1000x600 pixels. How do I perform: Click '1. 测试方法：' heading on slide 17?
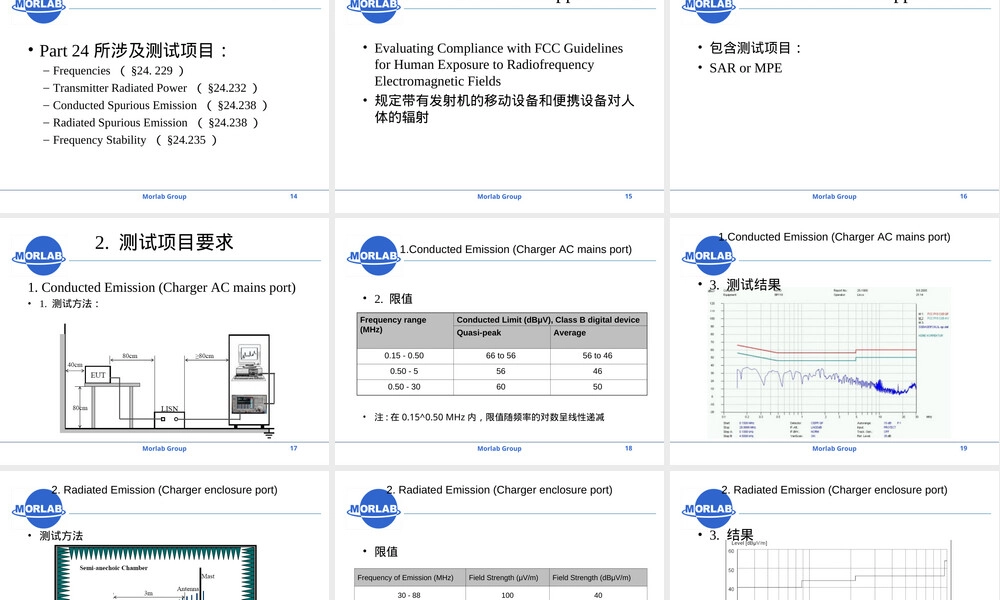coord(70,304)
